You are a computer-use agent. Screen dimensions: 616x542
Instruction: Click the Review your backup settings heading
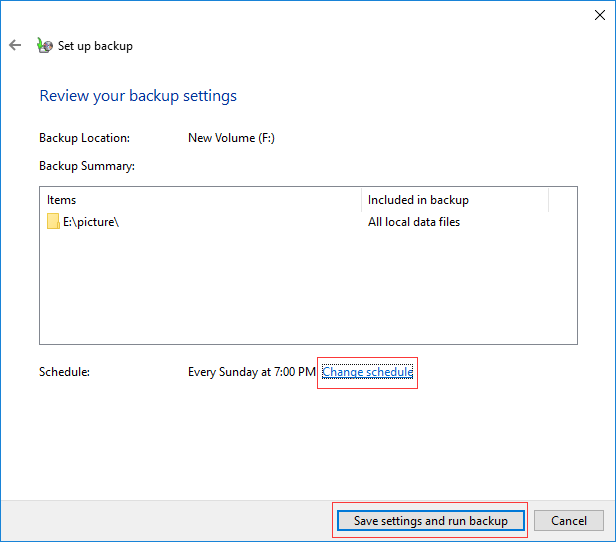pyautogui.click(x=138, y=96)
